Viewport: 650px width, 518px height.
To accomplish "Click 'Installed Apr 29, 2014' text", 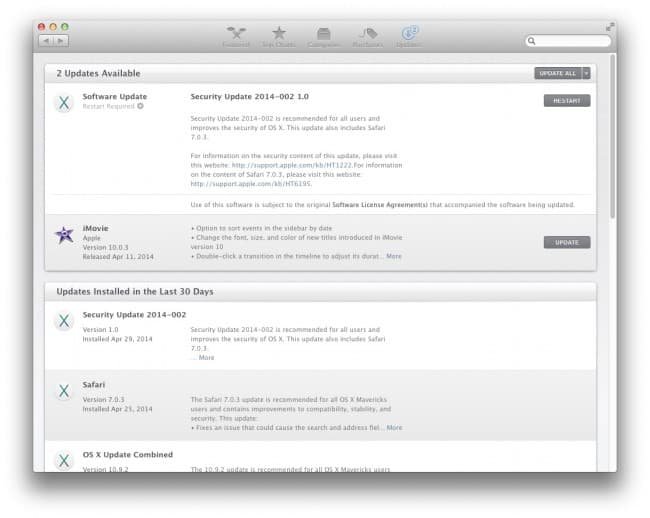I will click(117, 339).
